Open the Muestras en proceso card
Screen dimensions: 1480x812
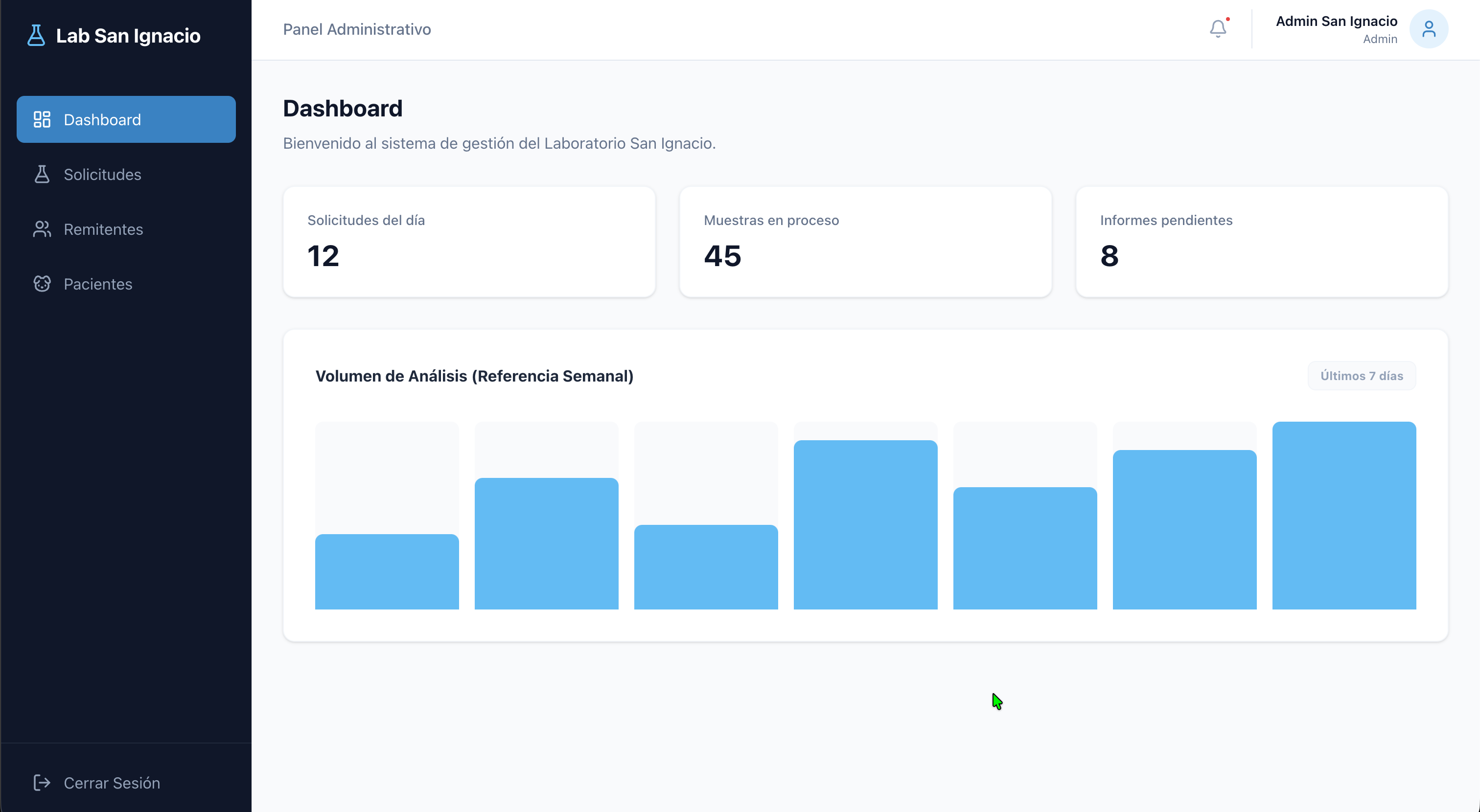865,242
